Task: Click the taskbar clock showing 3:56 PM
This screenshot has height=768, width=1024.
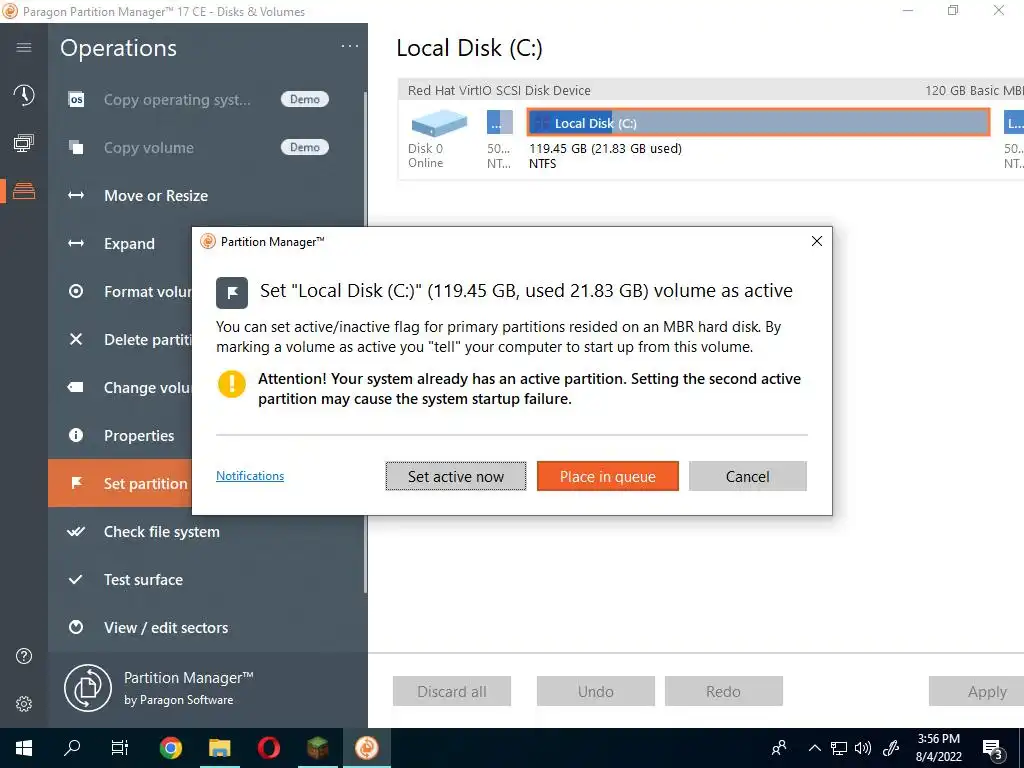Action: click(938, 748)
